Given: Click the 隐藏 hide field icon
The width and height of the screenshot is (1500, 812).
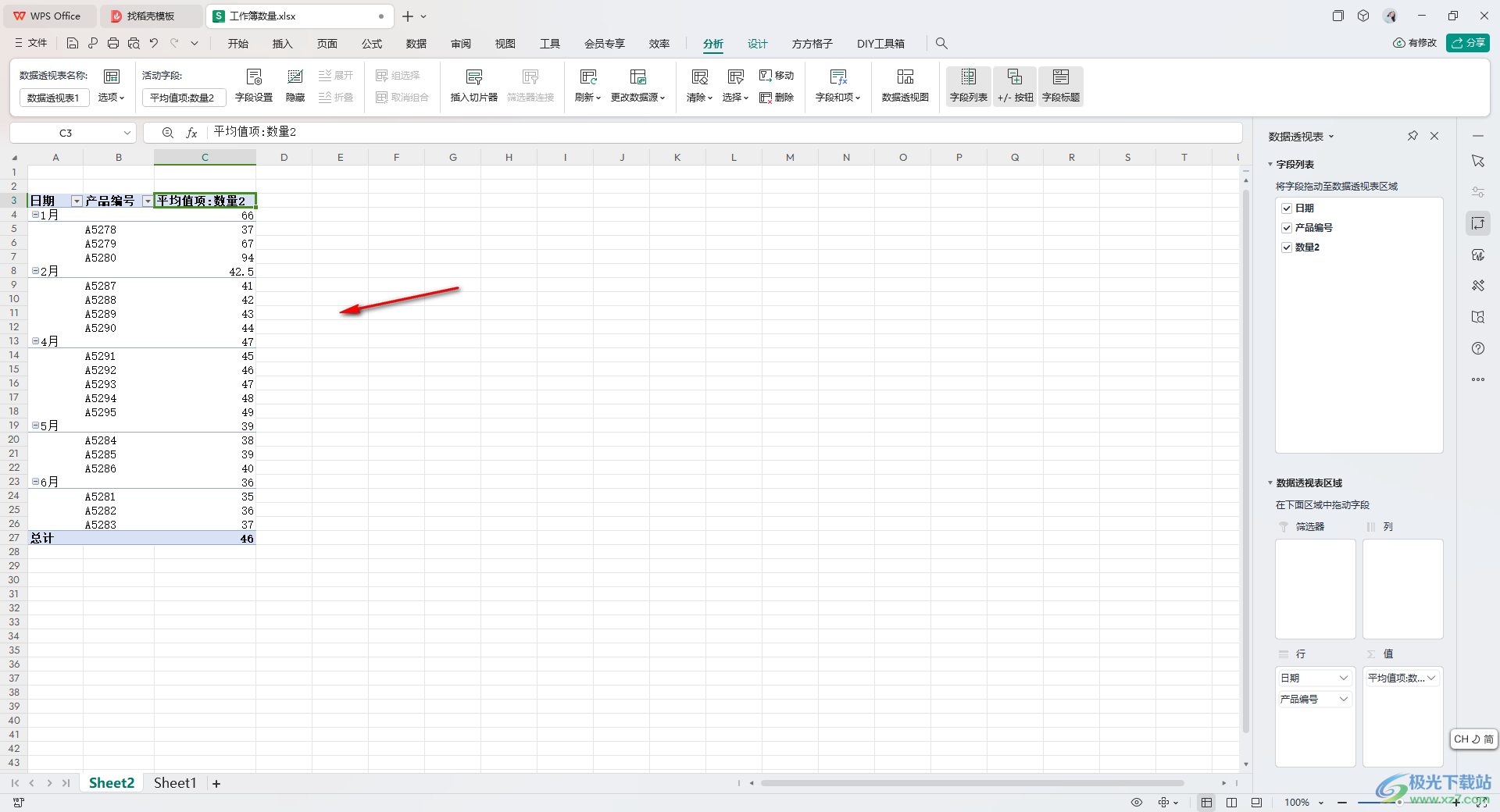Looking at the screenshot, I should pyautogui.click(x=295, y=86).
